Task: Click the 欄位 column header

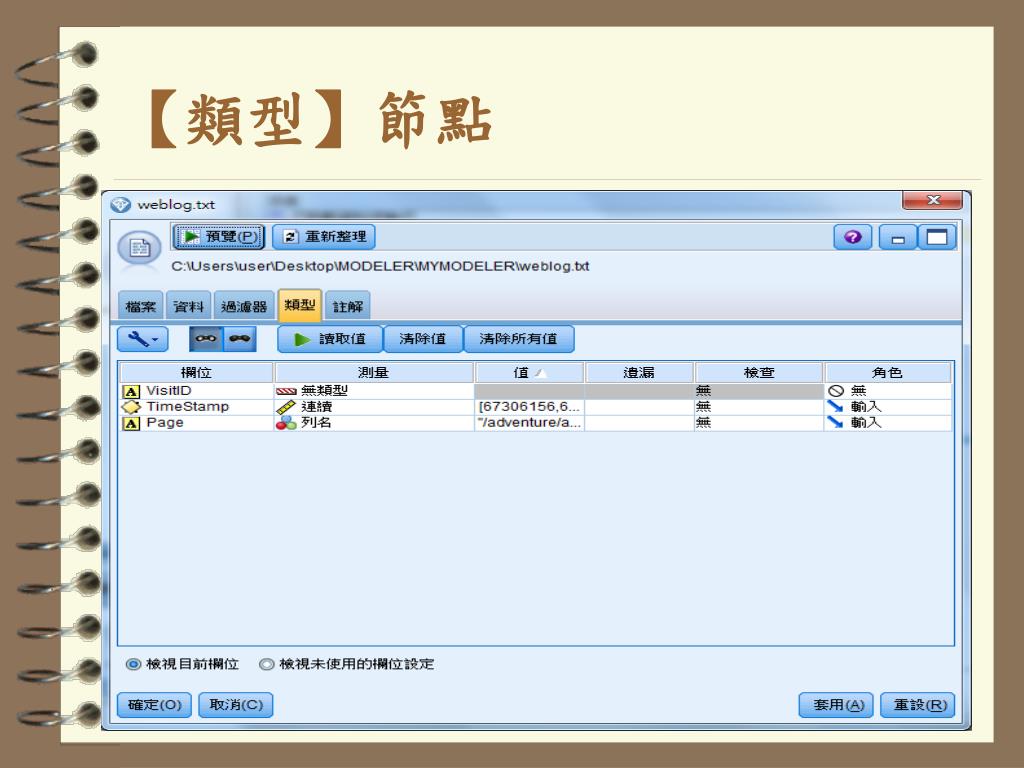Action: pos(196,372)
